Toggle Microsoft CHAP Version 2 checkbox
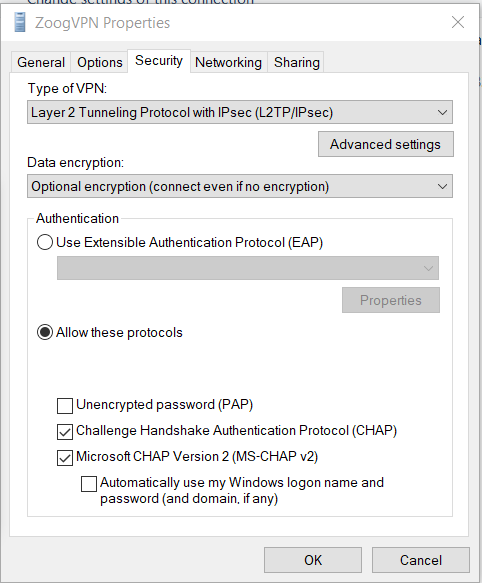The height and width of the screenshot is (583, 482). click(x=65, y=458)
